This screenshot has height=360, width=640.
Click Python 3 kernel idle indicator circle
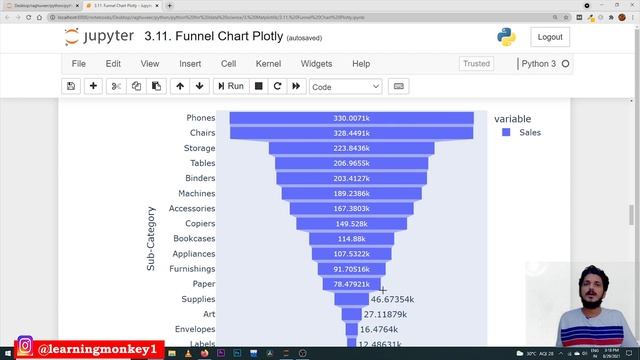tap(565, 64)
